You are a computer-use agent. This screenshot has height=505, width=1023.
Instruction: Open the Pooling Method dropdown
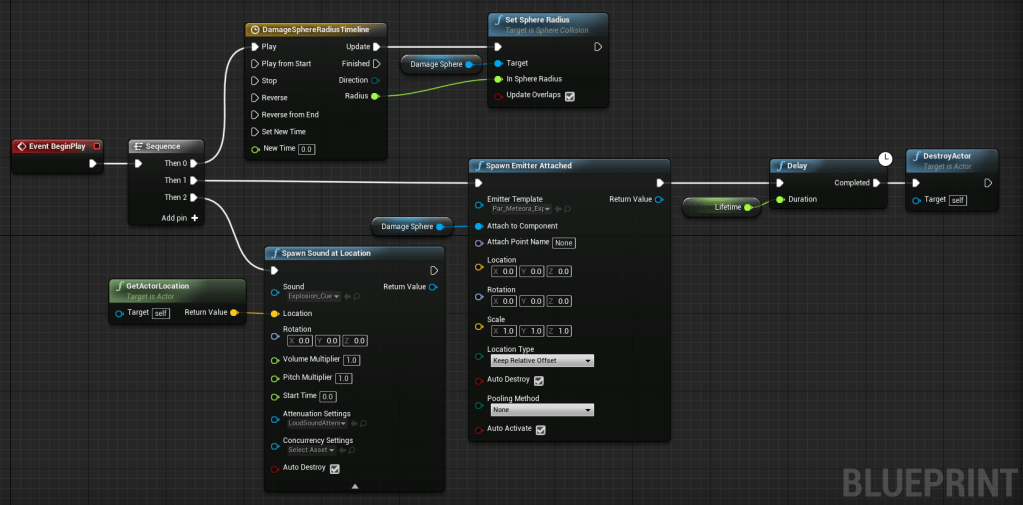click(x=540, y=409)
